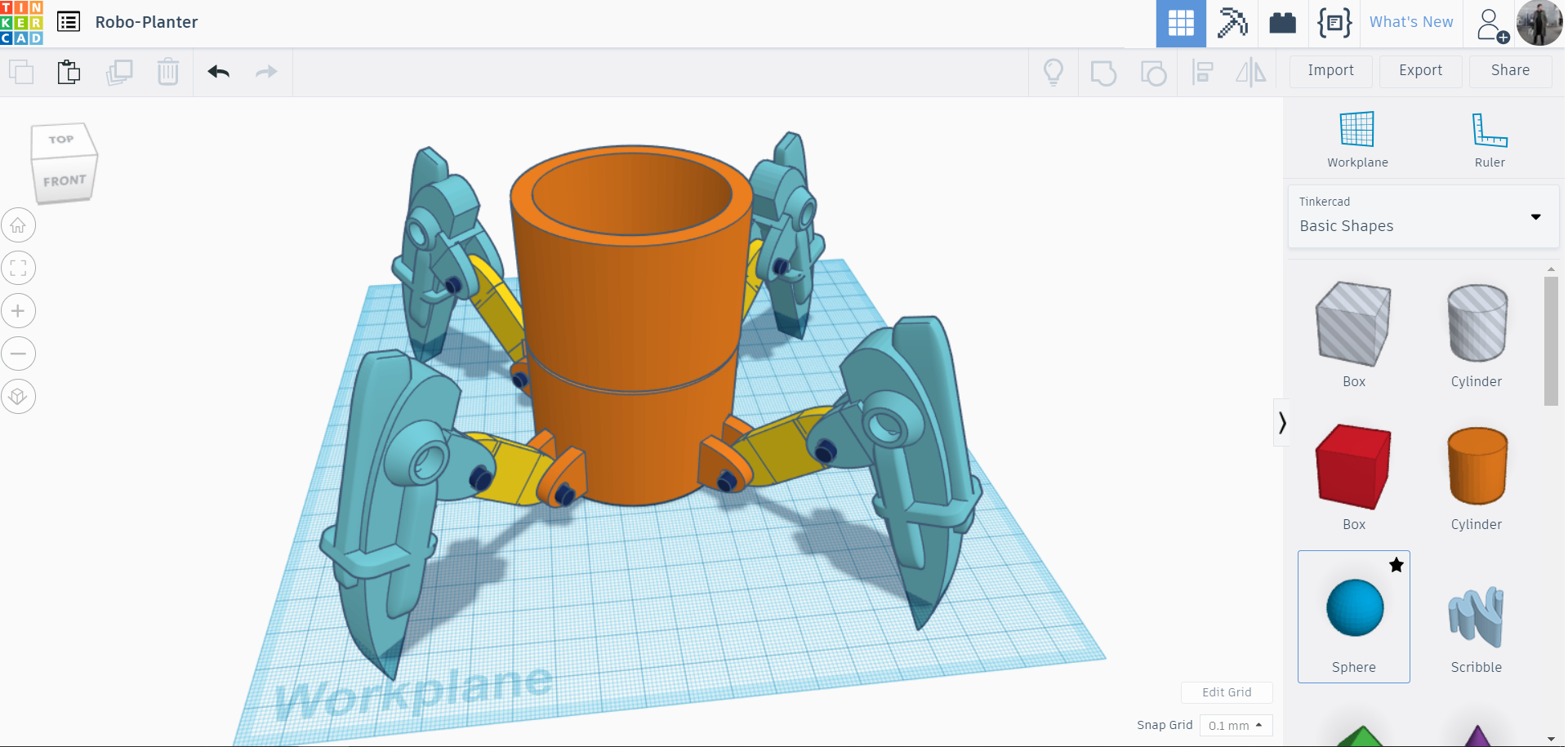Select the Ruler tool

(x=1490, y=139)
